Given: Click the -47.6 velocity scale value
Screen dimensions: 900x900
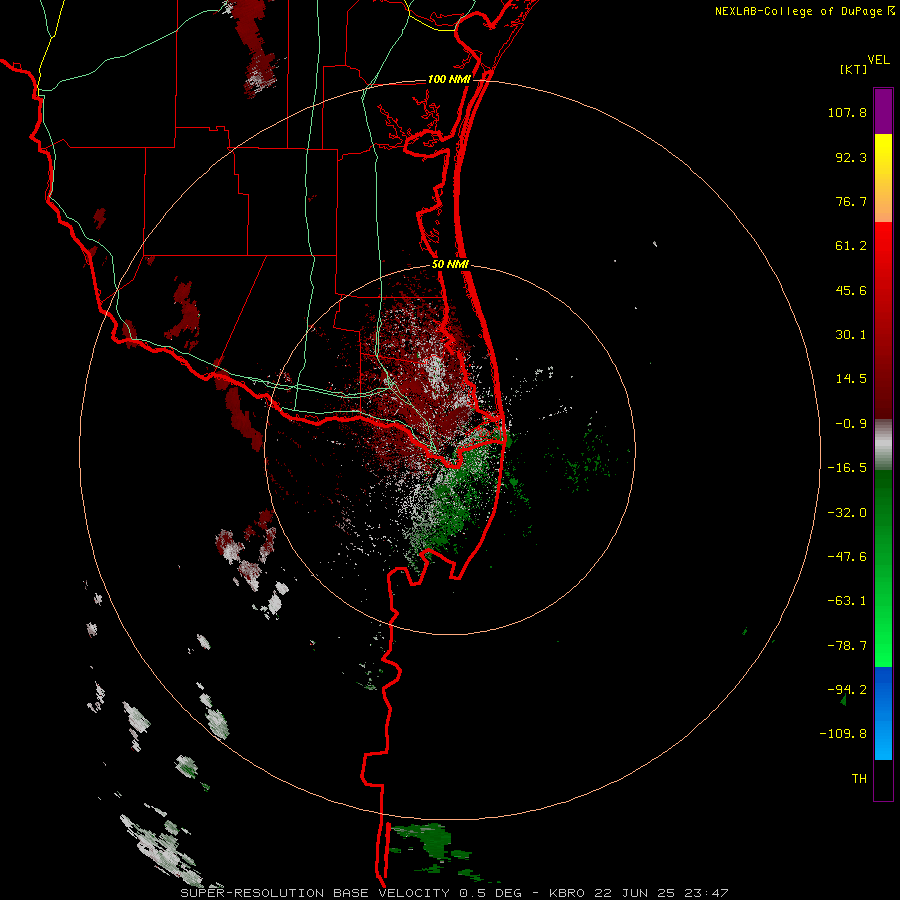Looking at the screenshot, I should [847, 557].
